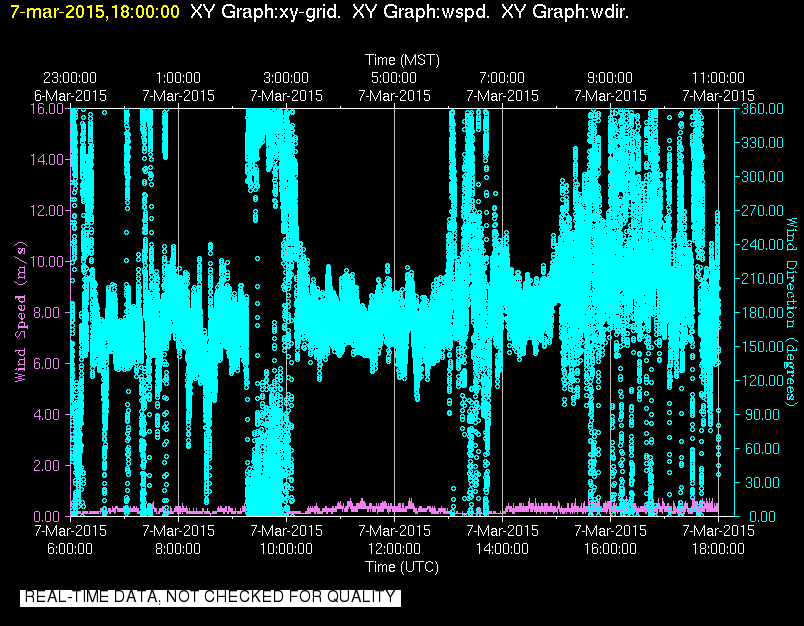
Task: Click the XY Graph:xy-grid title label
Action: pyautogui.click(x=266, y=12)
